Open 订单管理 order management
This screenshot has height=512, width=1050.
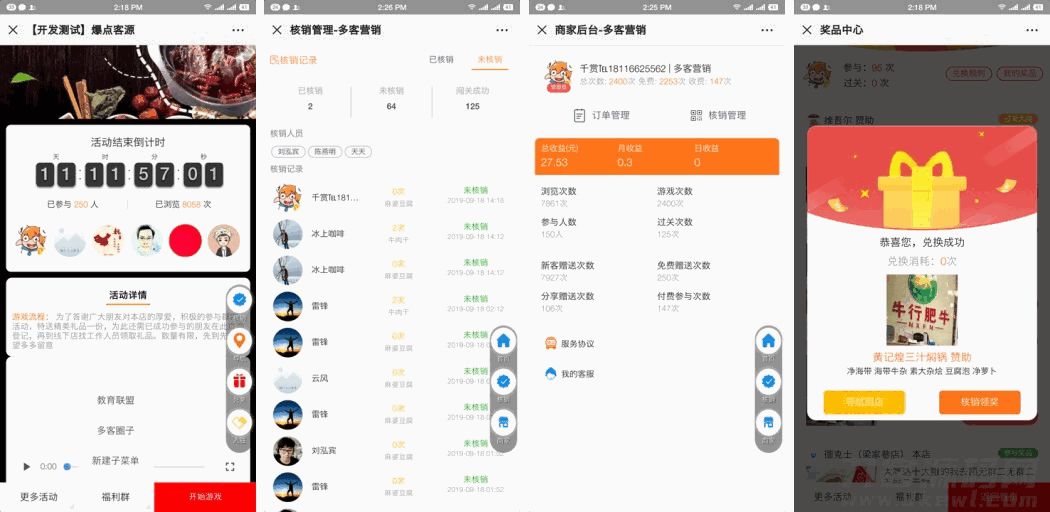tap(601, 115)
